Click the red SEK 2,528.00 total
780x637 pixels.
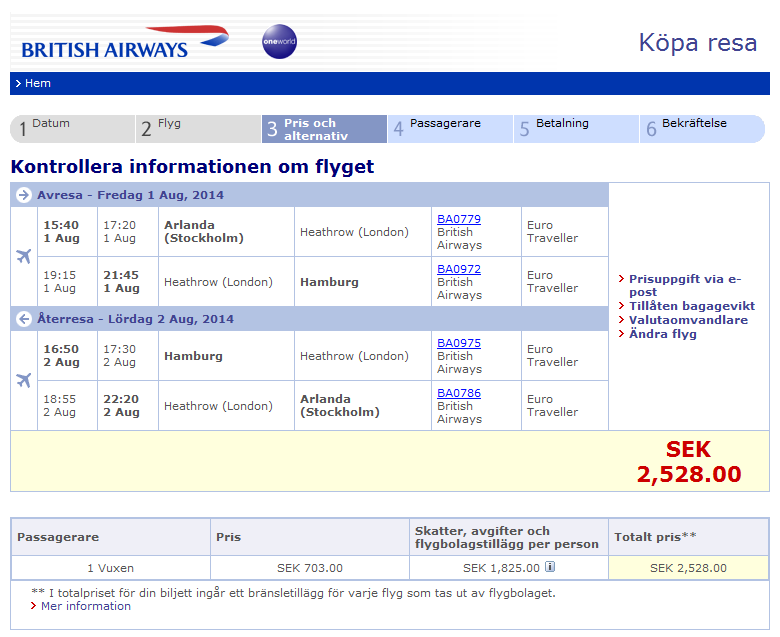pos(689,461)
